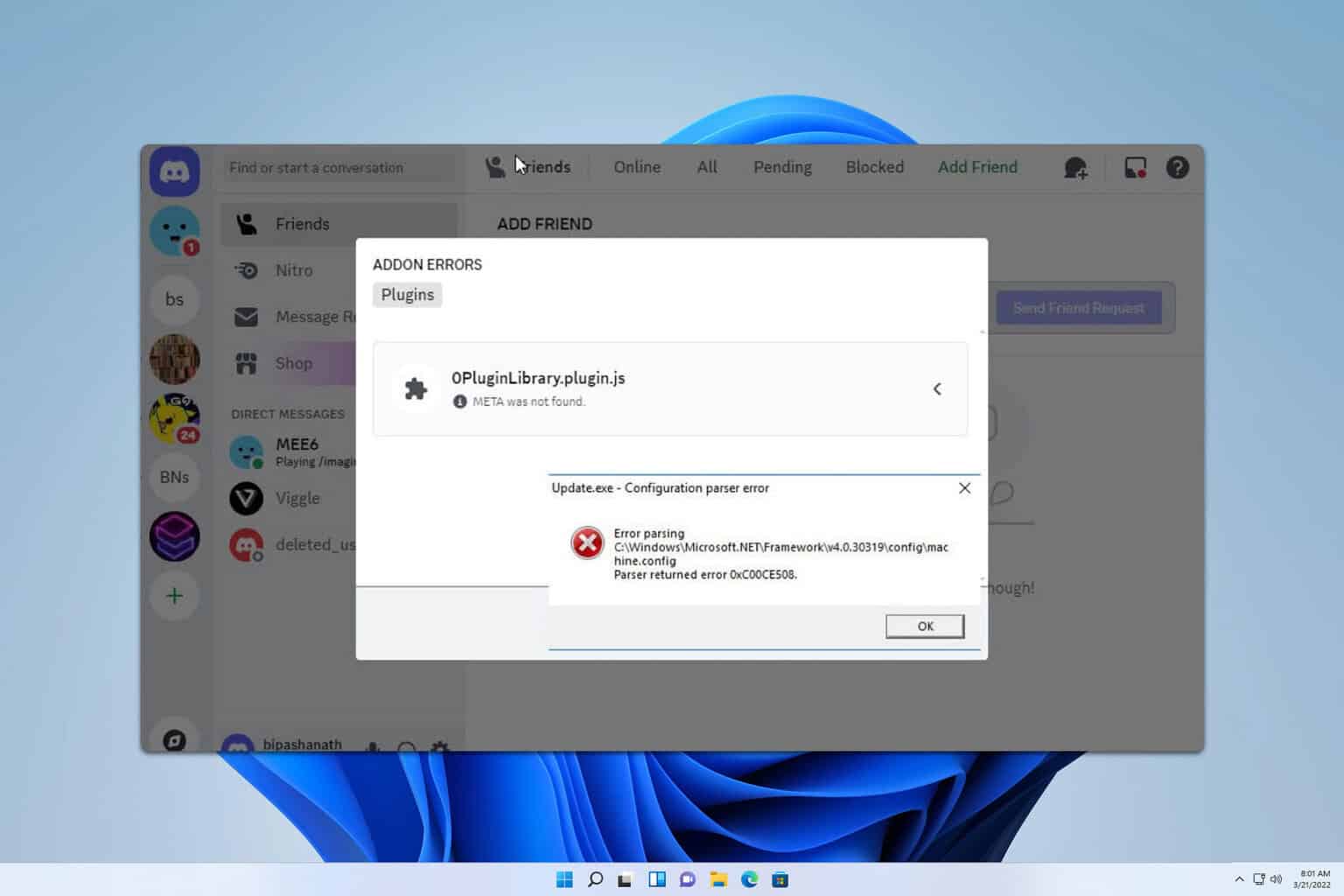
Task: Click the red error icon in Update.exe dialog
Action: click(x=587, y=542)
